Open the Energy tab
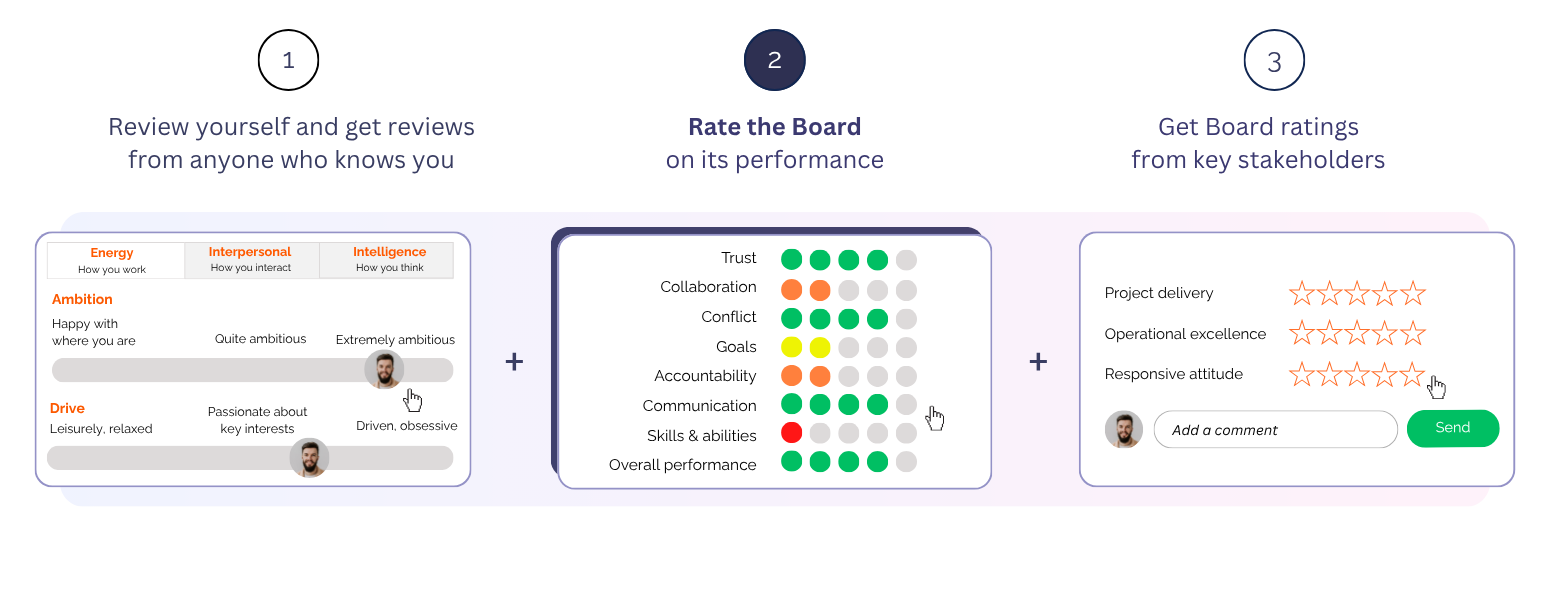 point(112,260)
